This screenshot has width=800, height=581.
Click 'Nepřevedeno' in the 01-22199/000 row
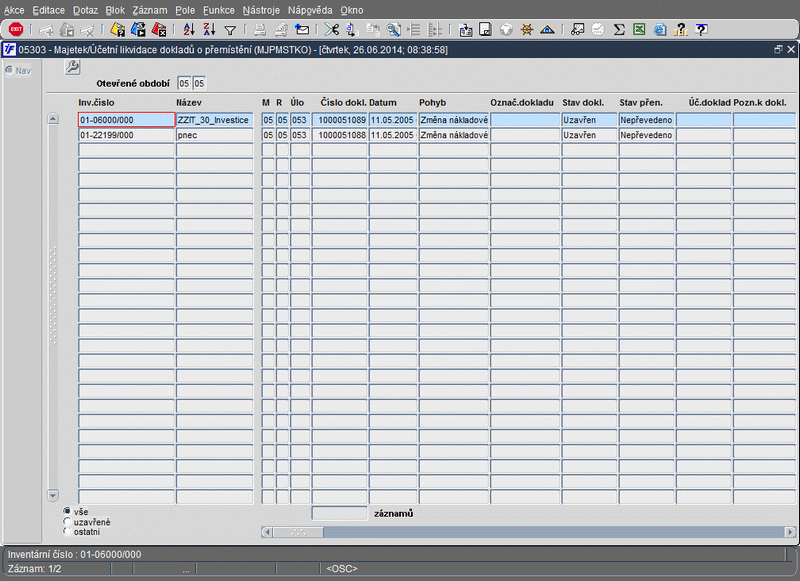coord(646,135)
